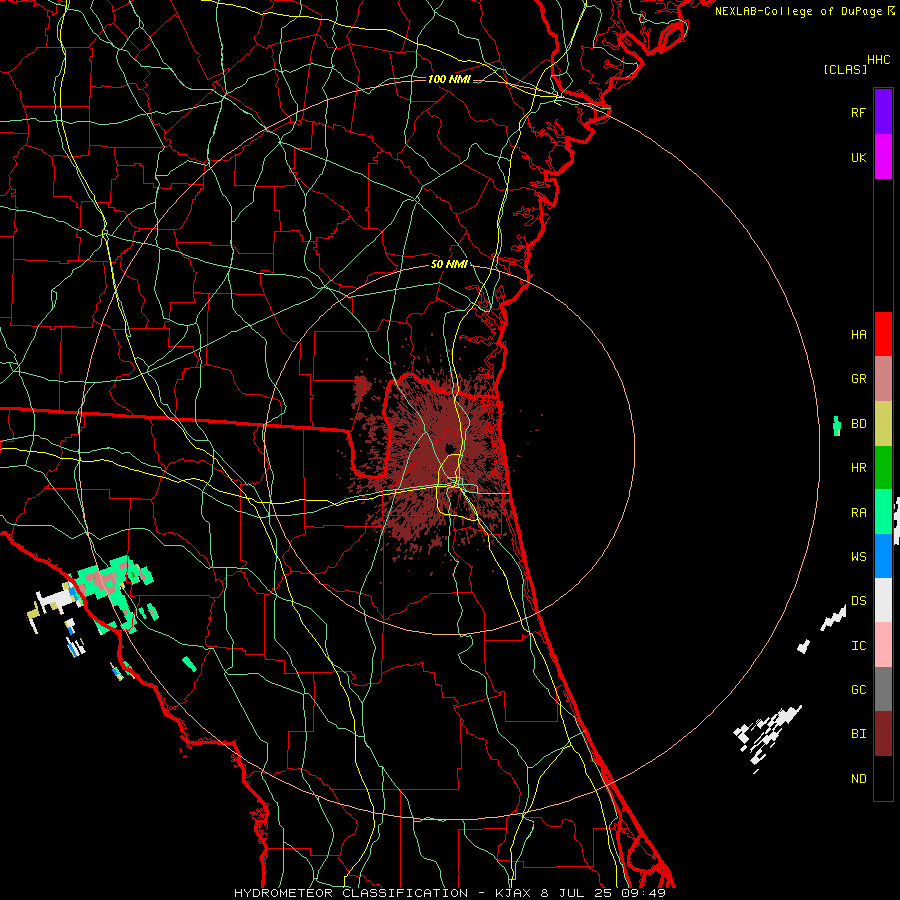The image size is (900, 900).
Task: Click the BD legend label
Action: pyautogui.click(x=858, y=424)
